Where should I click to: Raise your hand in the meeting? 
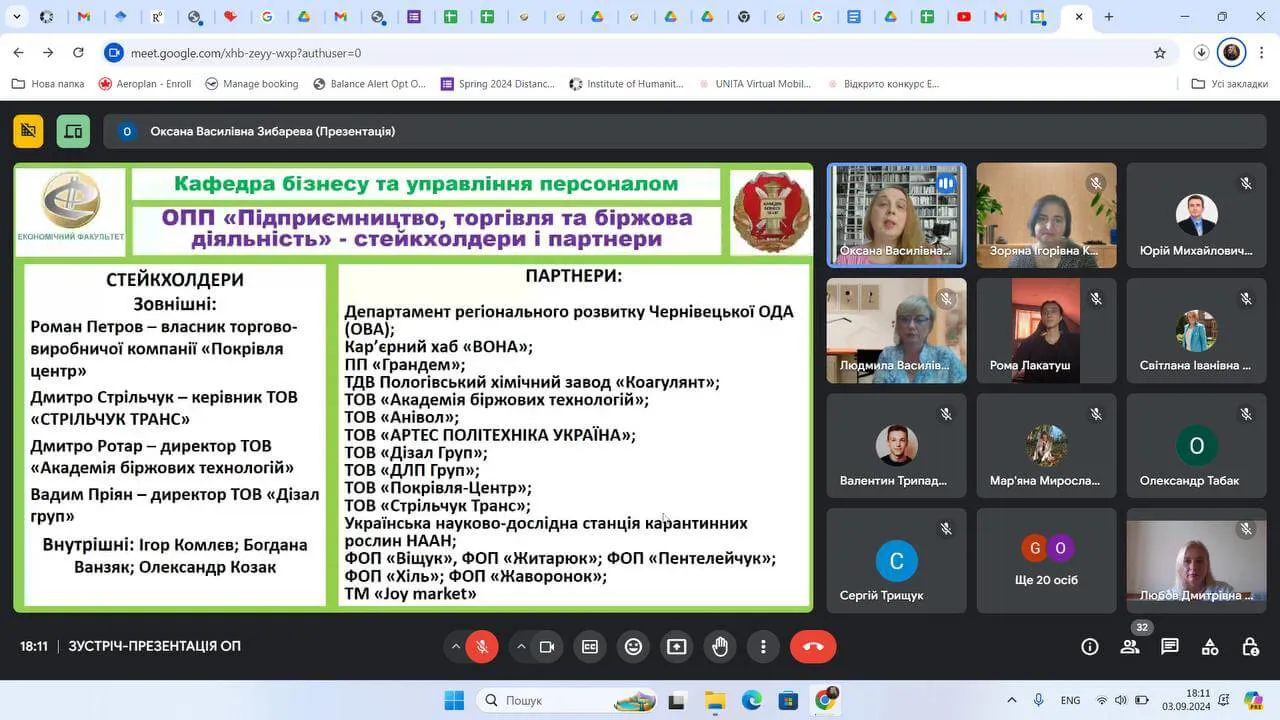coord(720,647)
